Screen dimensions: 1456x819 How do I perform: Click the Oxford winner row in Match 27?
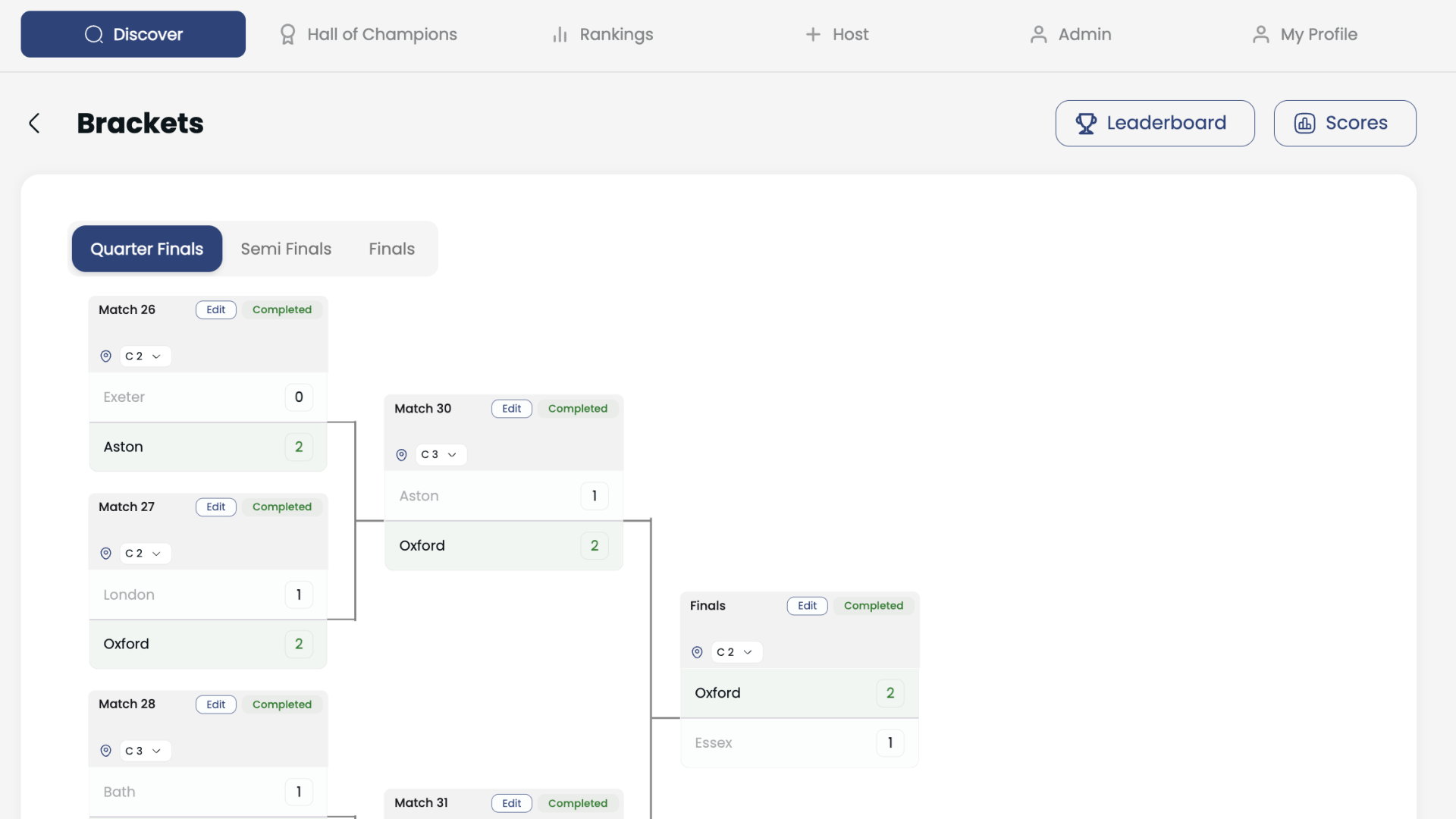point(208,644)
